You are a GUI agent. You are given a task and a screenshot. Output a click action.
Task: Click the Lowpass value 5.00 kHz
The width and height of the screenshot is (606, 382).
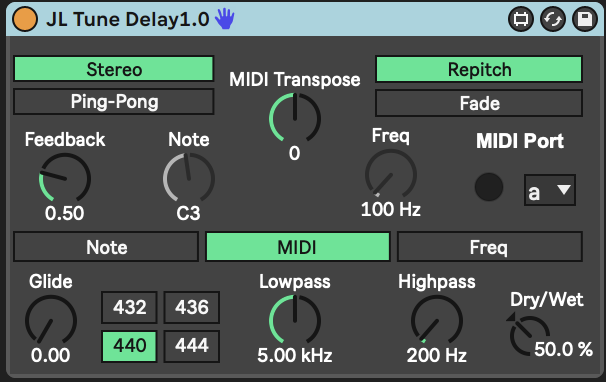point(294,355)
